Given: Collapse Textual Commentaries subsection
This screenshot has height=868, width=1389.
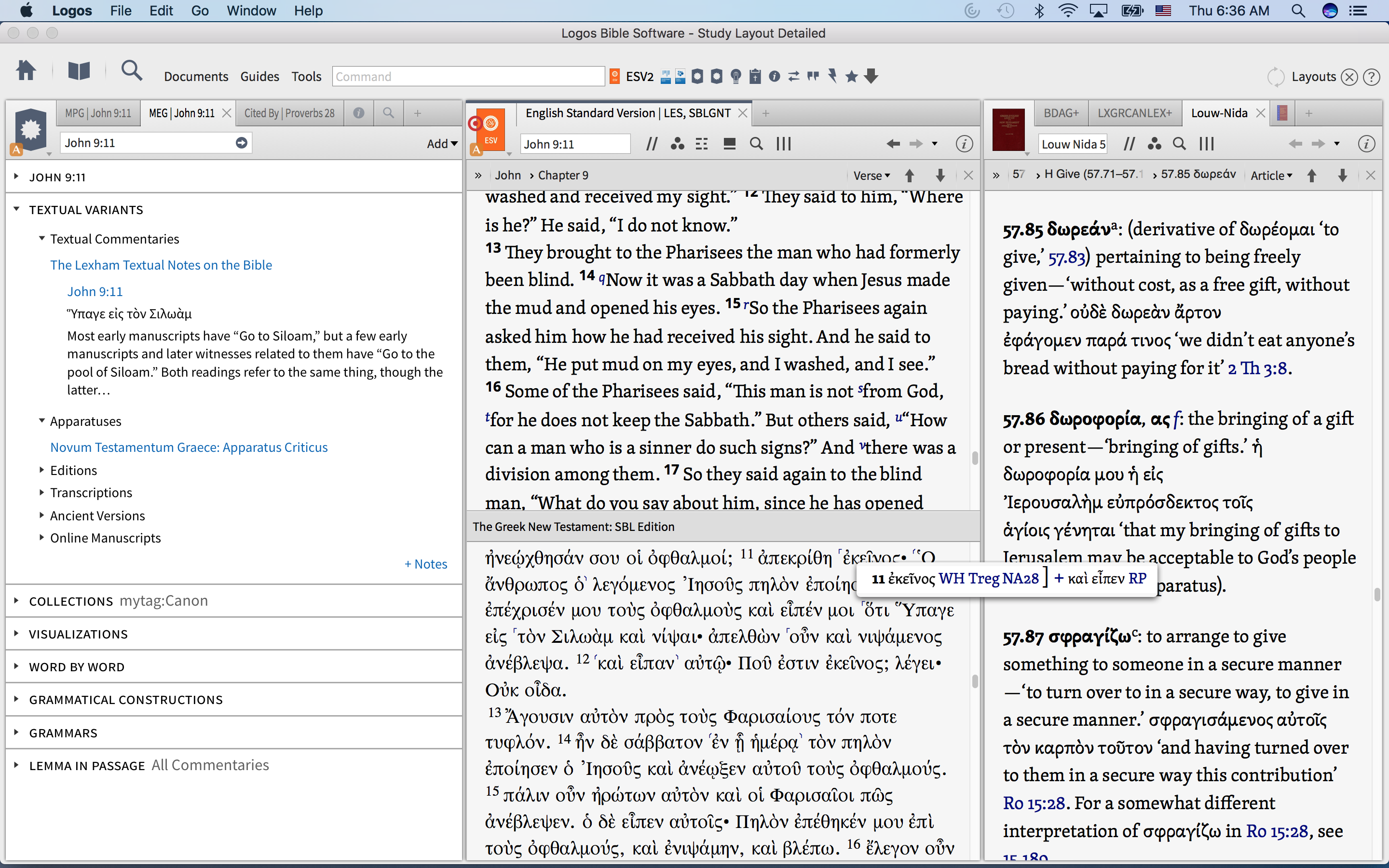Looking at the screenshot, I should point(41,238).
